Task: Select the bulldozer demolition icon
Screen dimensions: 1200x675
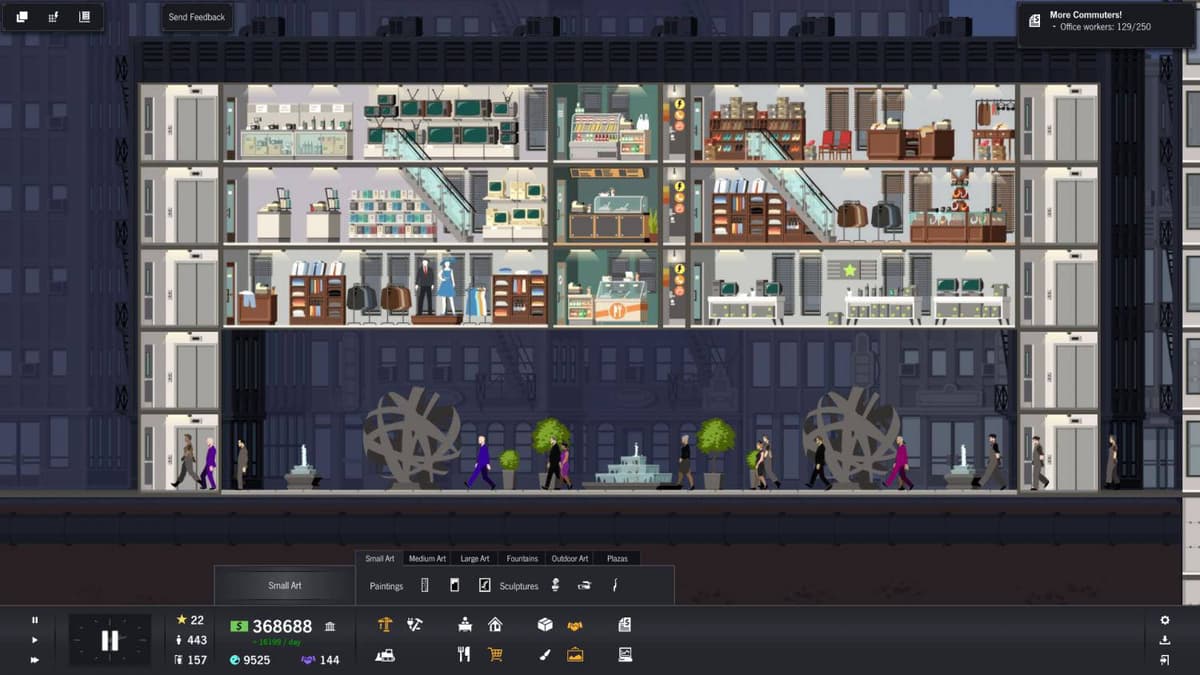Action: tap(387, 654)
